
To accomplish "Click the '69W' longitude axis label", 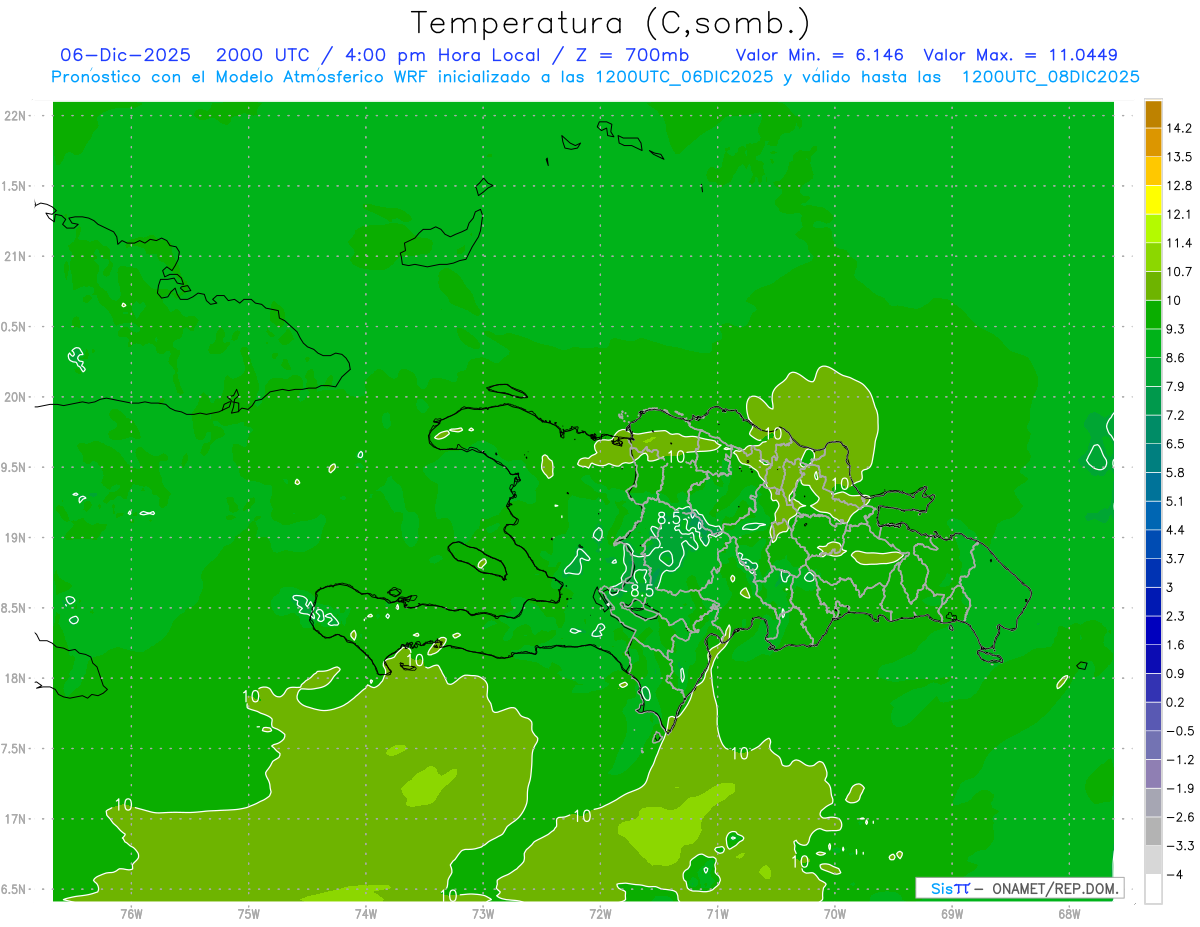I will pos(952,914).
